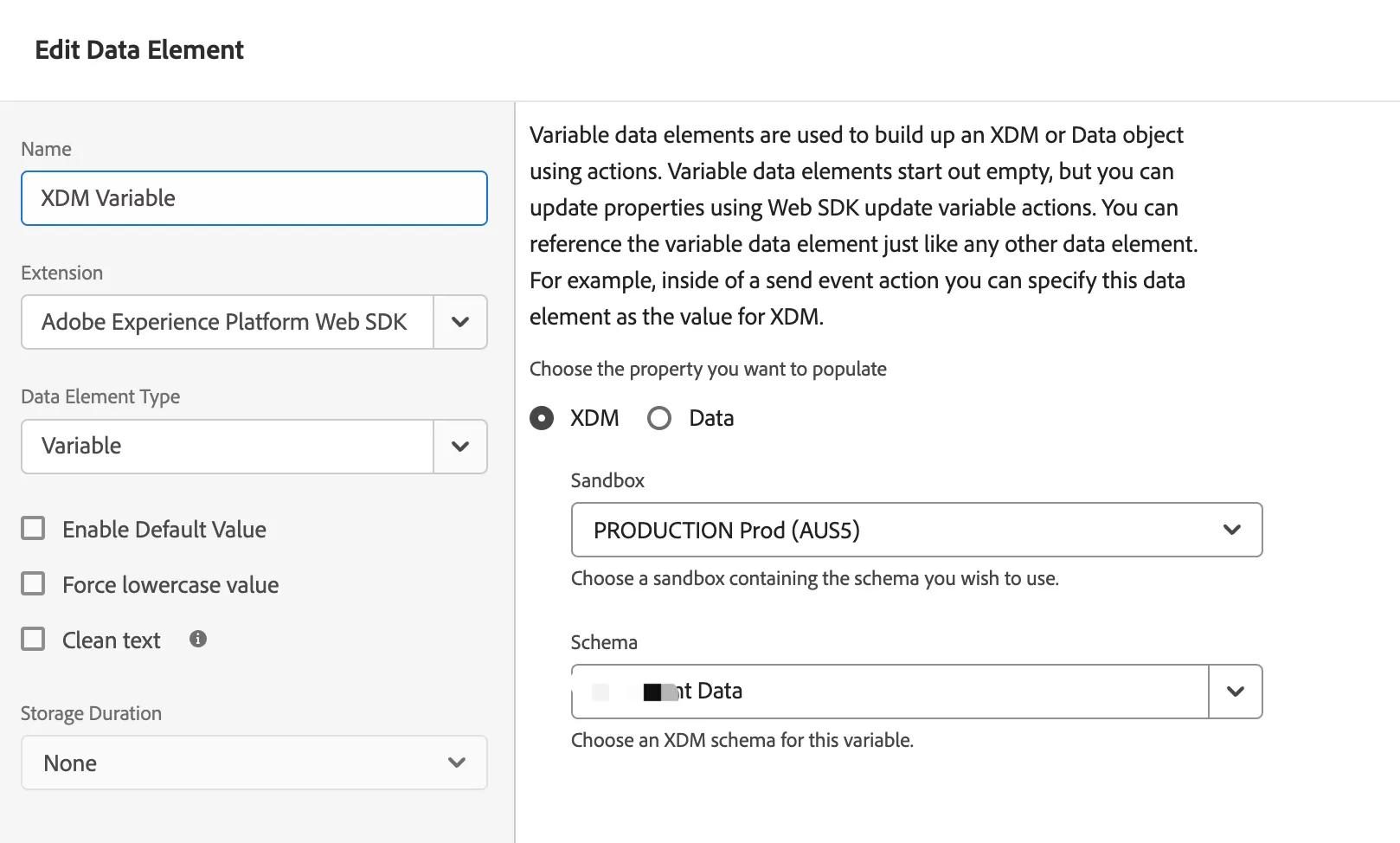Open the Extension dropdown chevron

pos(460,322)
